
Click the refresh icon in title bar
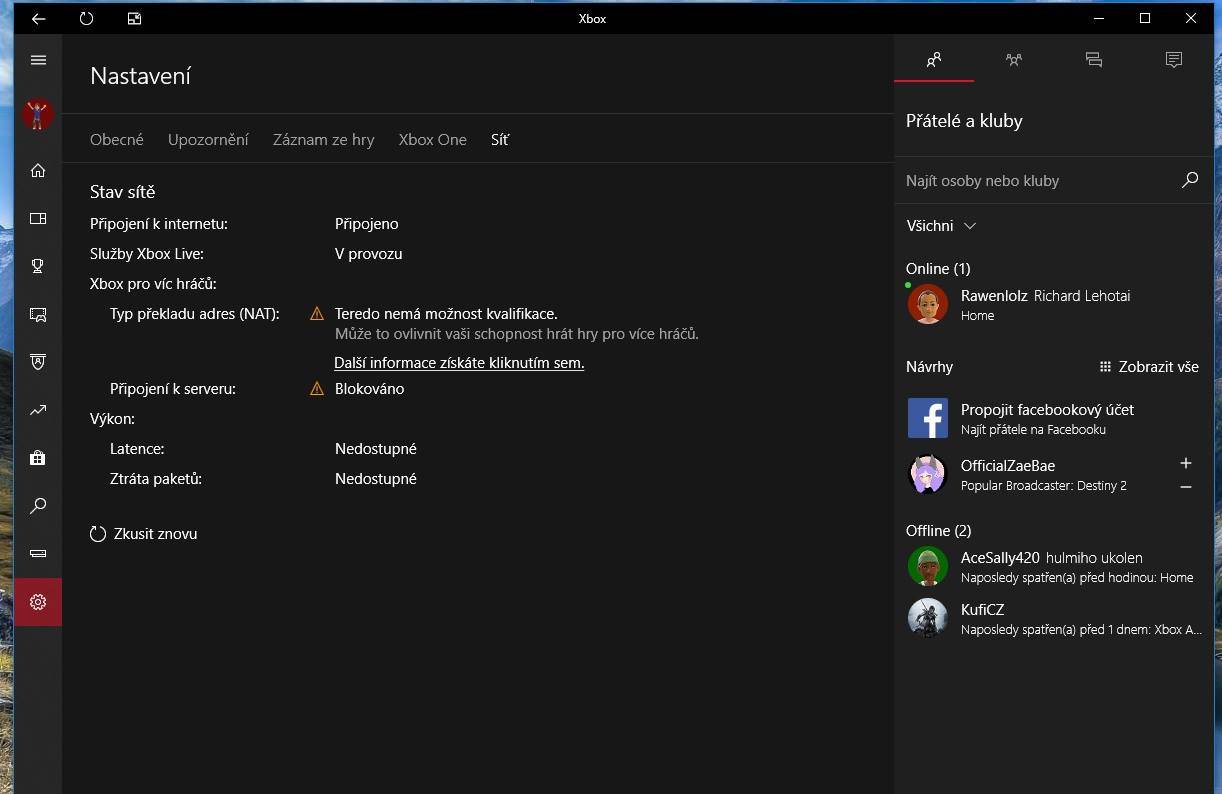[x=86, y=18]
